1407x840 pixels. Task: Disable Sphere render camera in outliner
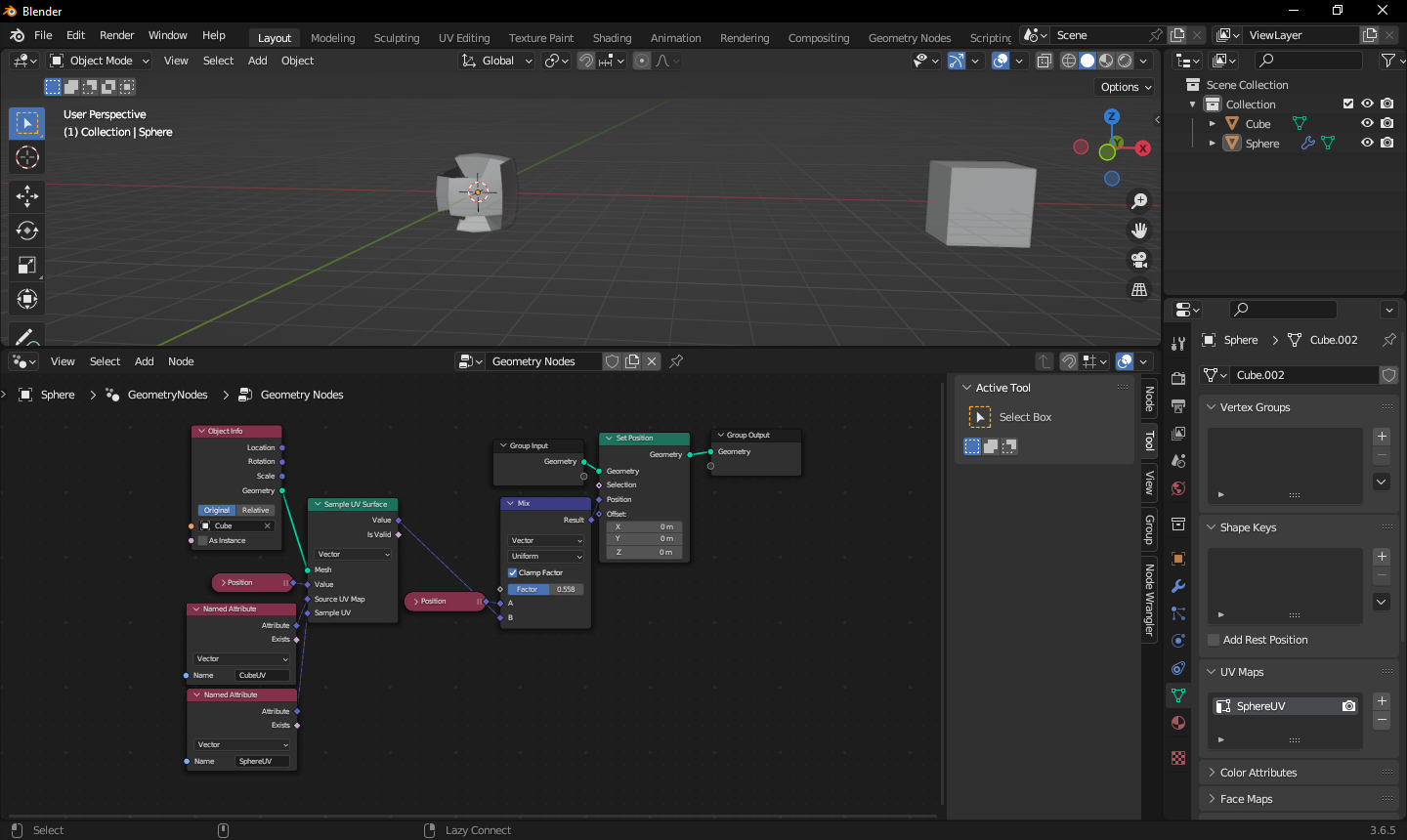(1387, 143)
